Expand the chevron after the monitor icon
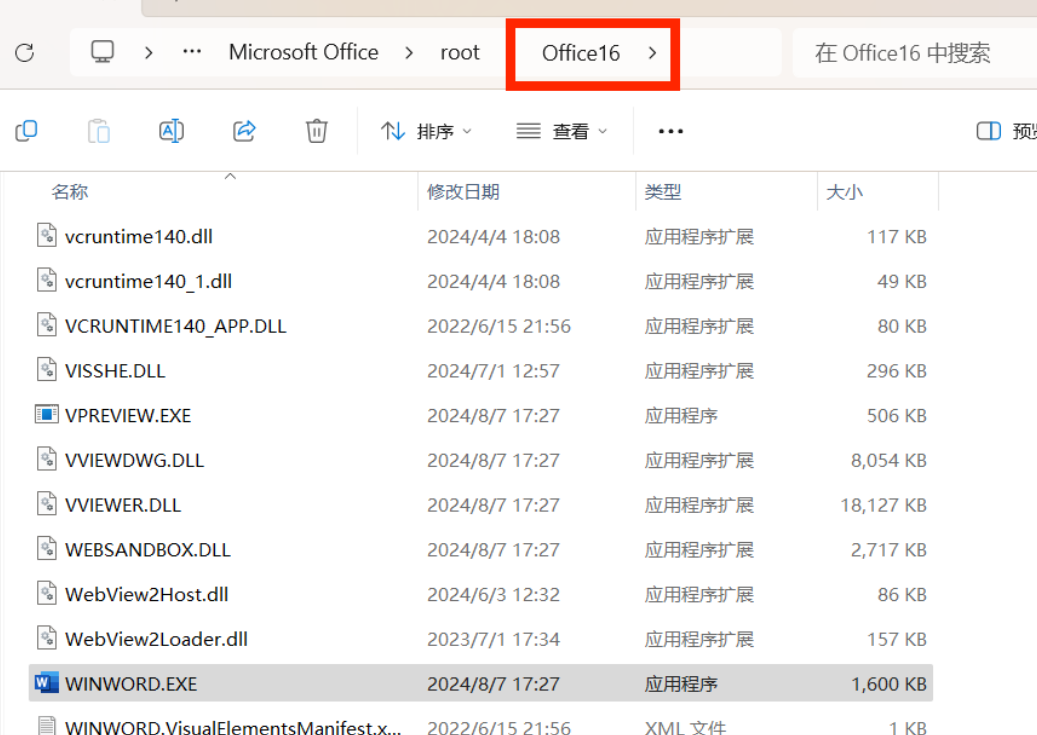 (149, 52)
